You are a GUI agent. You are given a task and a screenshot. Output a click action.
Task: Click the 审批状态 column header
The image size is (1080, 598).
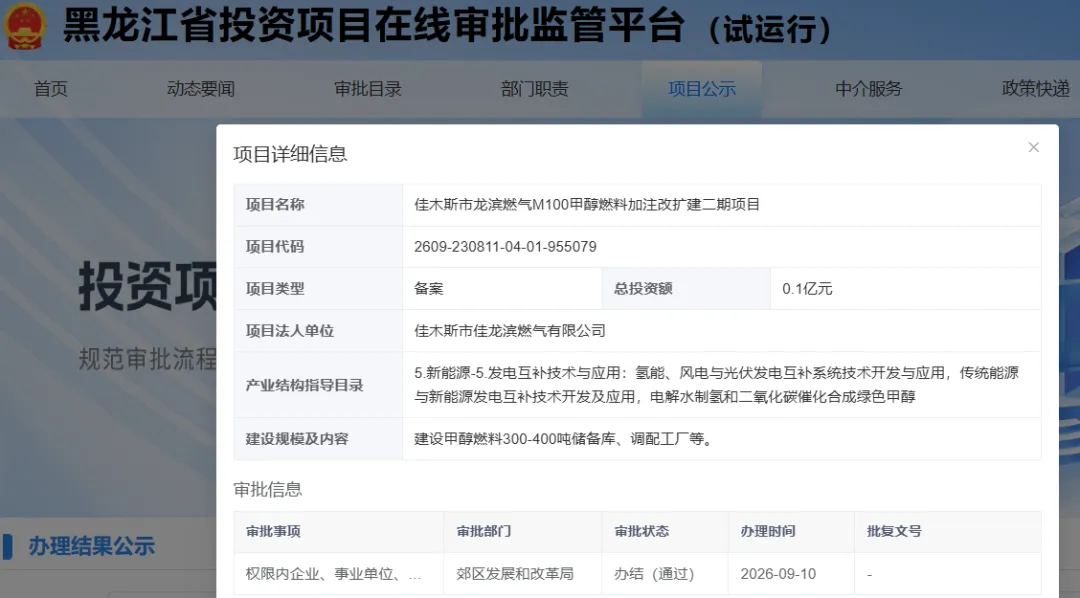pos(641,531)
